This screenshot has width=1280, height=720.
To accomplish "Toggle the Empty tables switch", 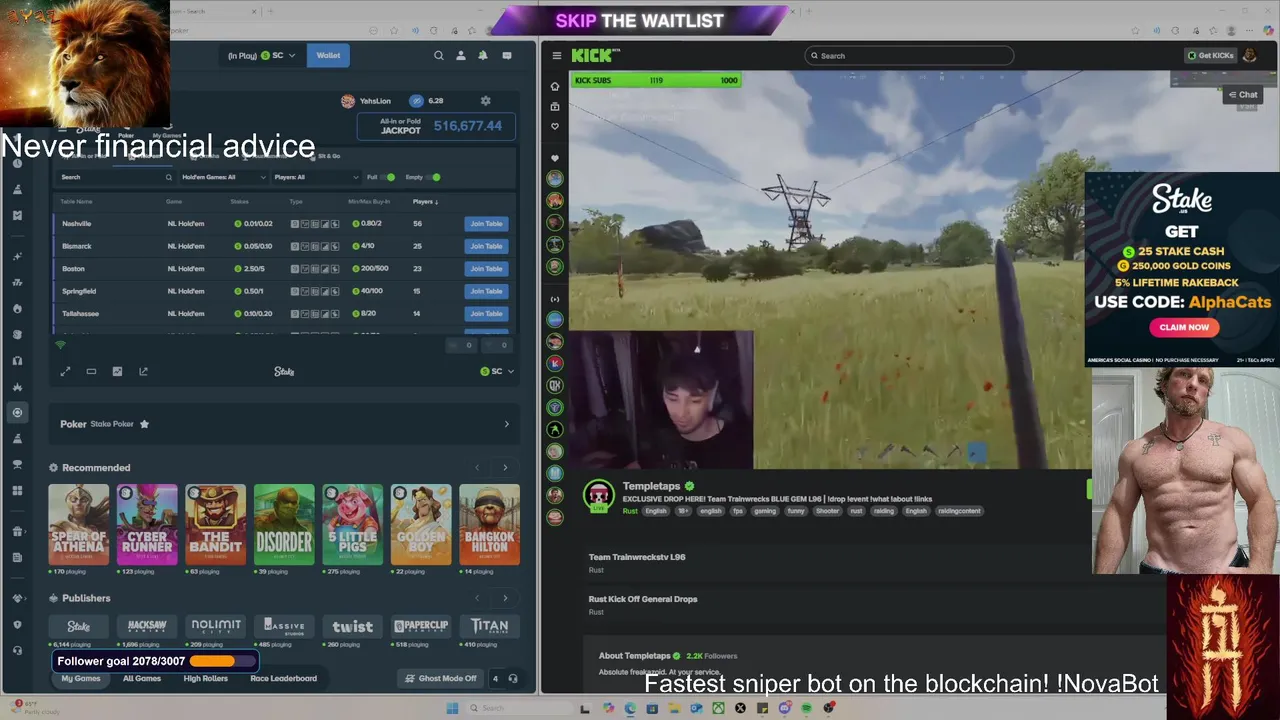I will point(435,177).
